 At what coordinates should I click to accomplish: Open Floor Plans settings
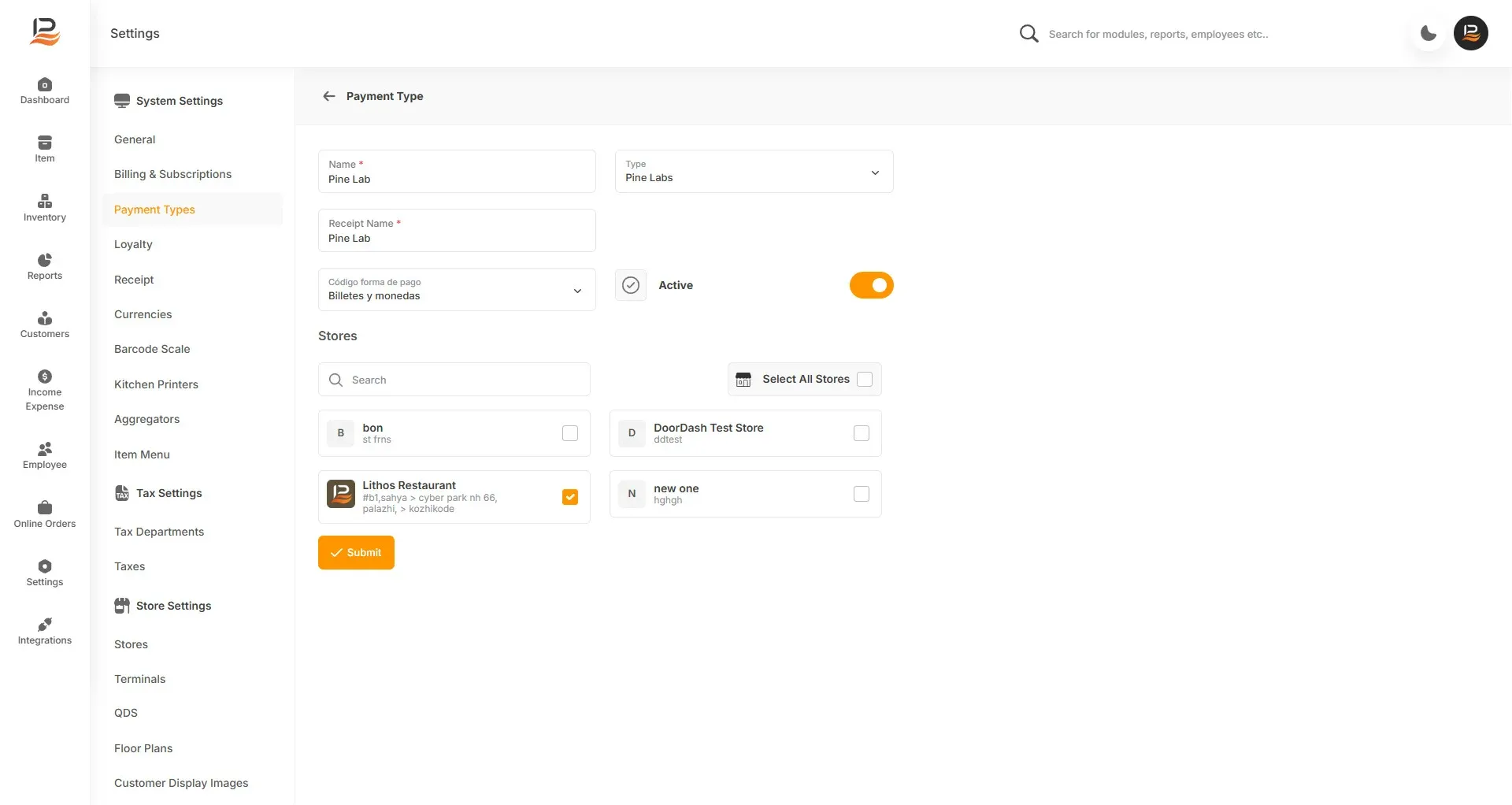143,748
